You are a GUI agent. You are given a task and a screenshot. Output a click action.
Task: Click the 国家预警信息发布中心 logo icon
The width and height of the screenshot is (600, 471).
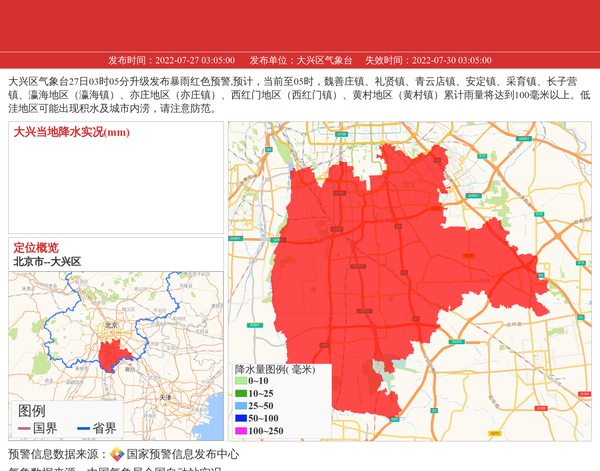[117, 454]
